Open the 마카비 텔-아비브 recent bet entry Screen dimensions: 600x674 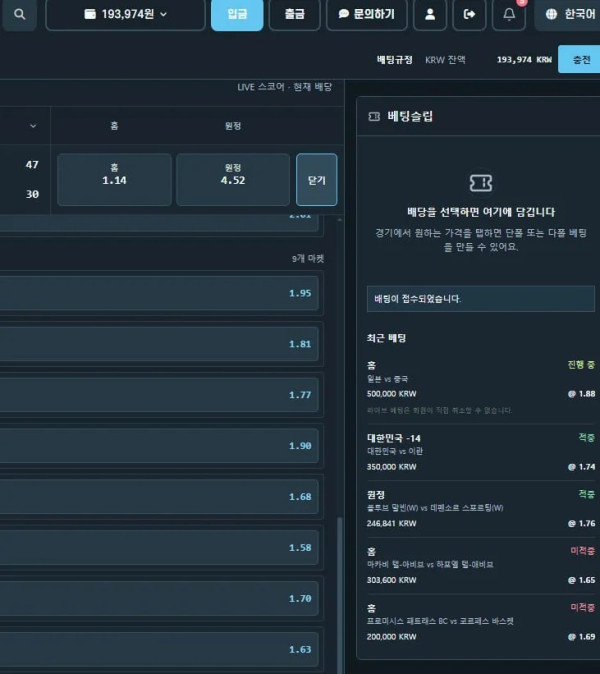[x=481, y=566]
